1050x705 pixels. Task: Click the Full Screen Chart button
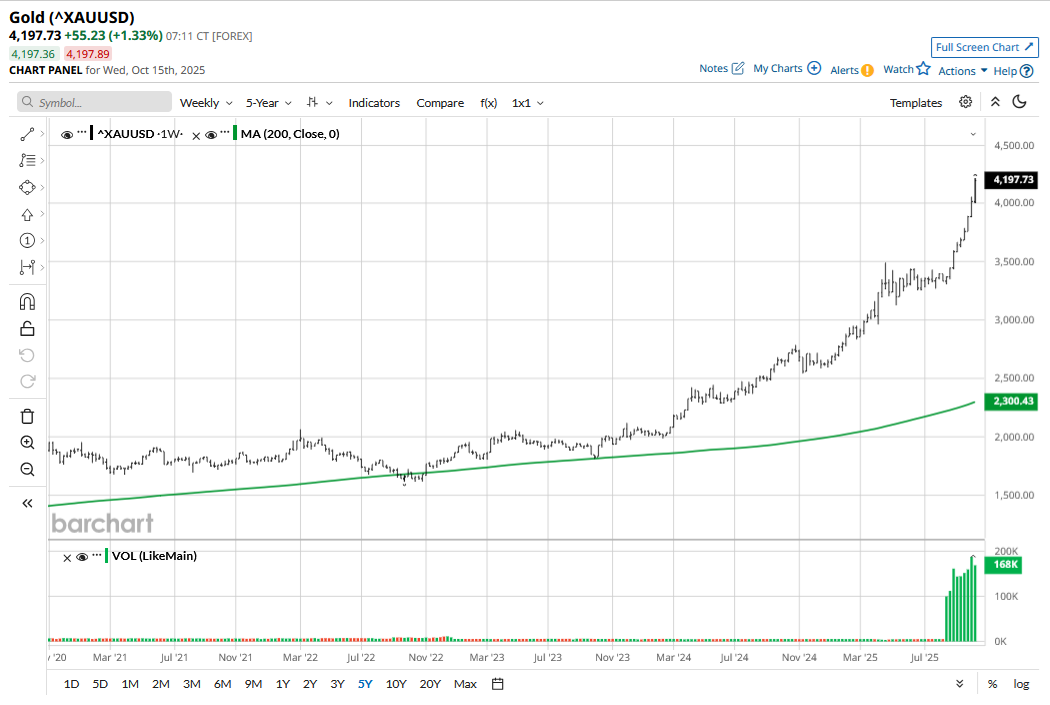point(985,47)
